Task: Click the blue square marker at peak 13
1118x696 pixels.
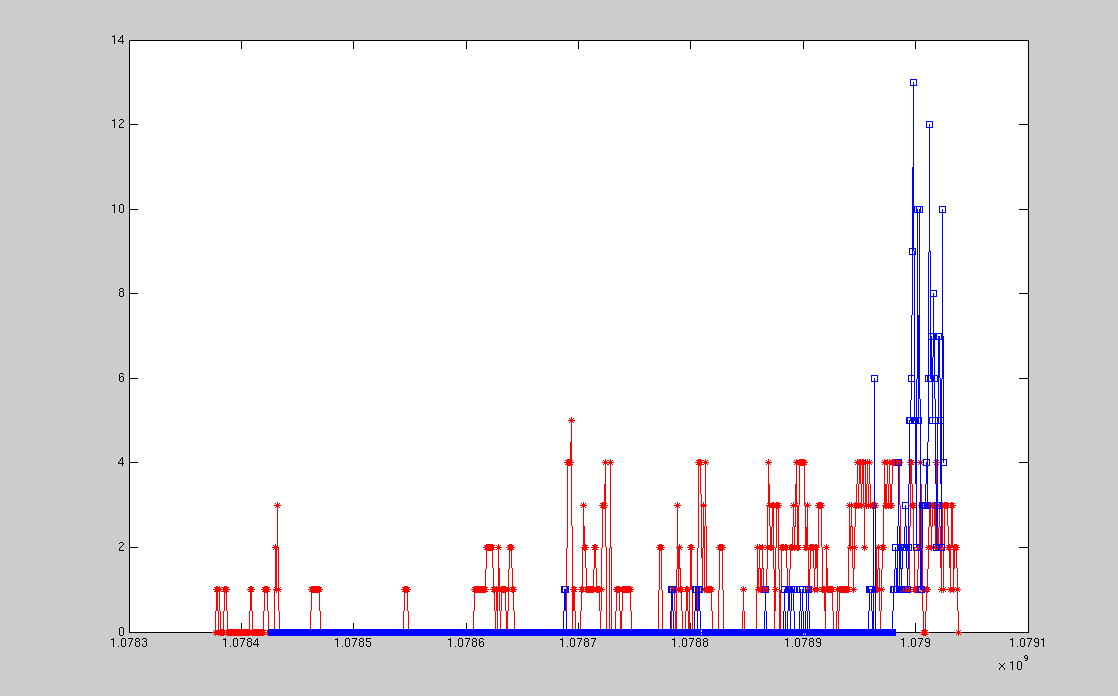Action: (913, 82)
